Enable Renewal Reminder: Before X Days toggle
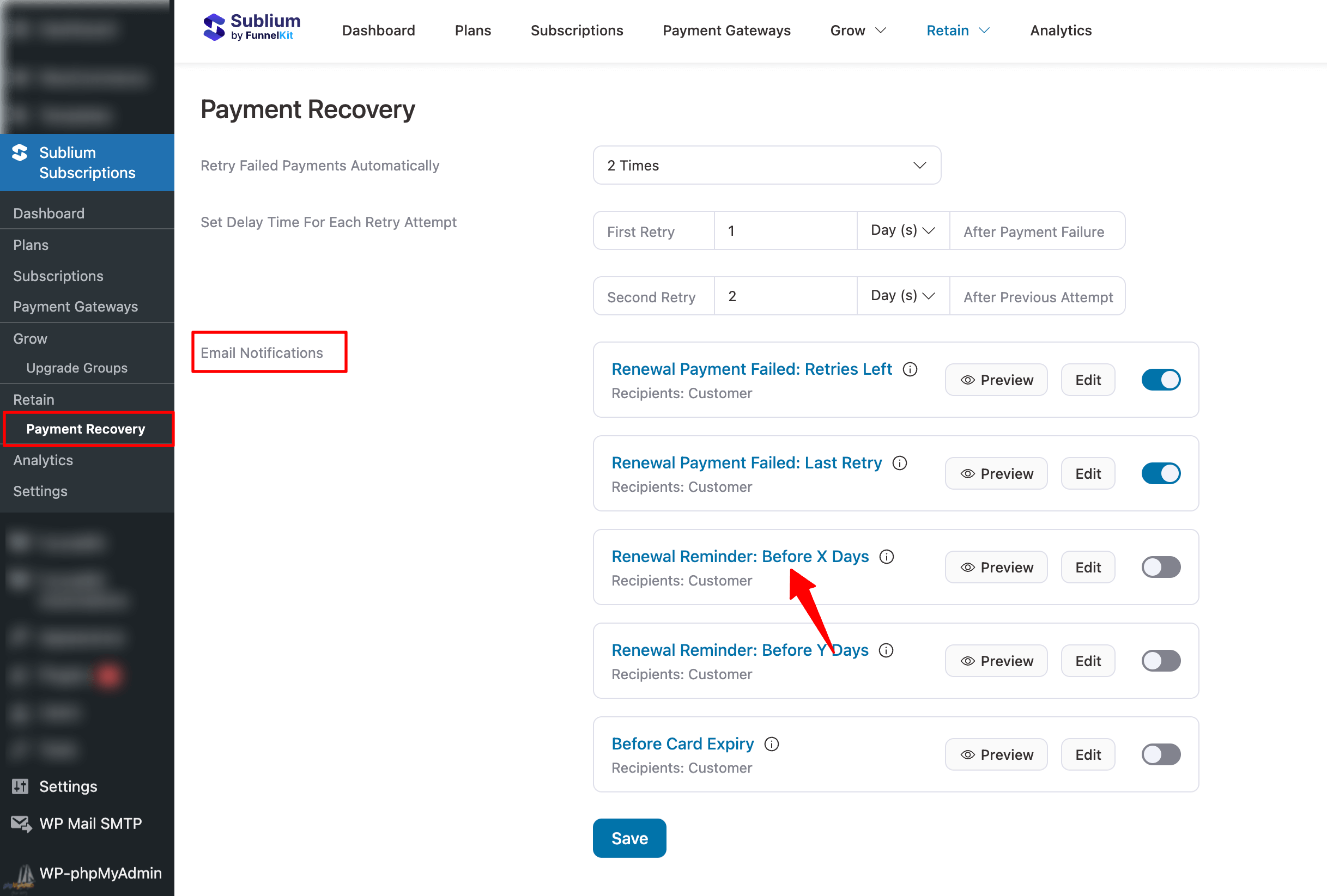Viewport: 1327px width, 896px height. (1160, 566)
